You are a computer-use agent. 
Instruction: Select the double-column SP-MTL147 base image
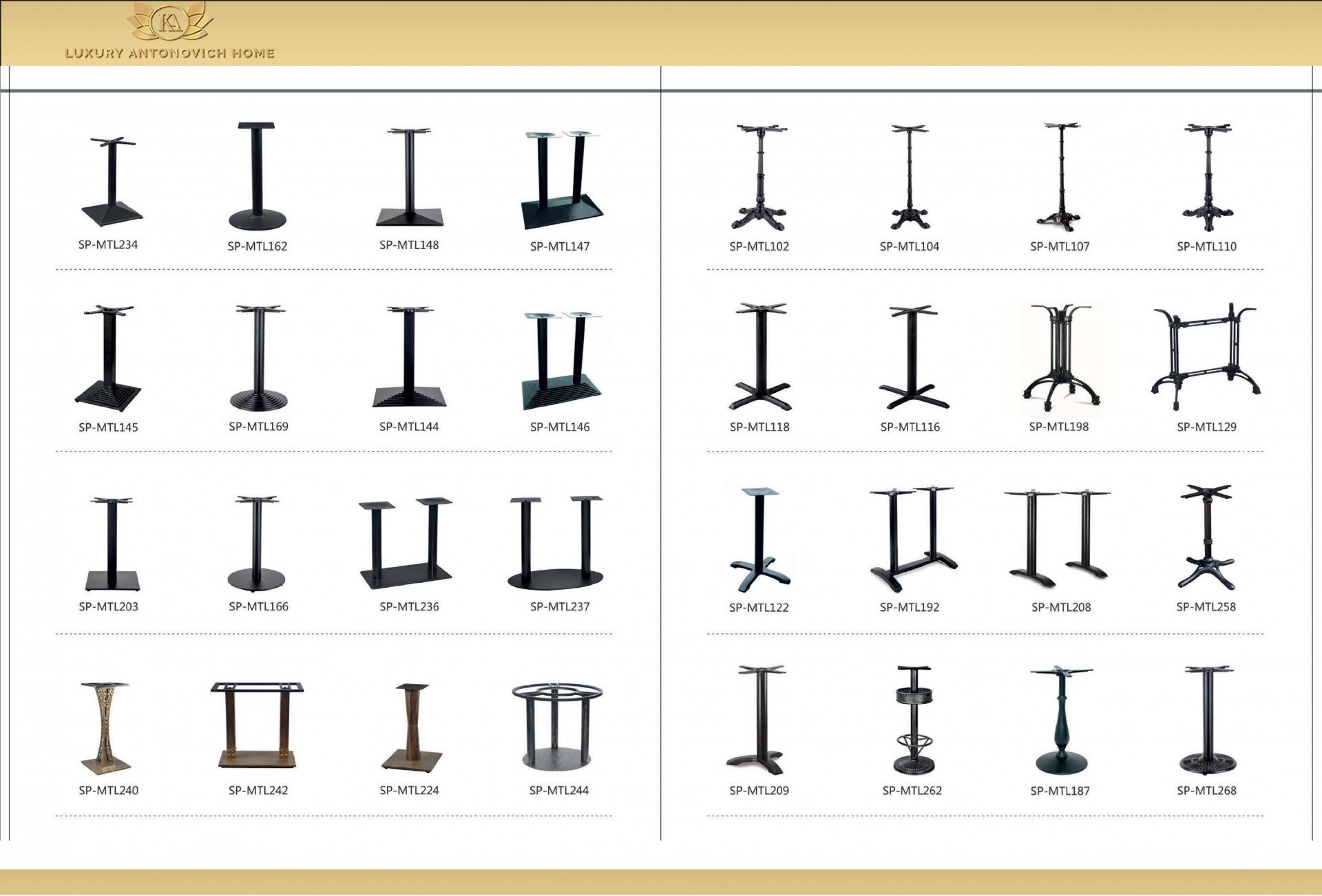[561, 179]
